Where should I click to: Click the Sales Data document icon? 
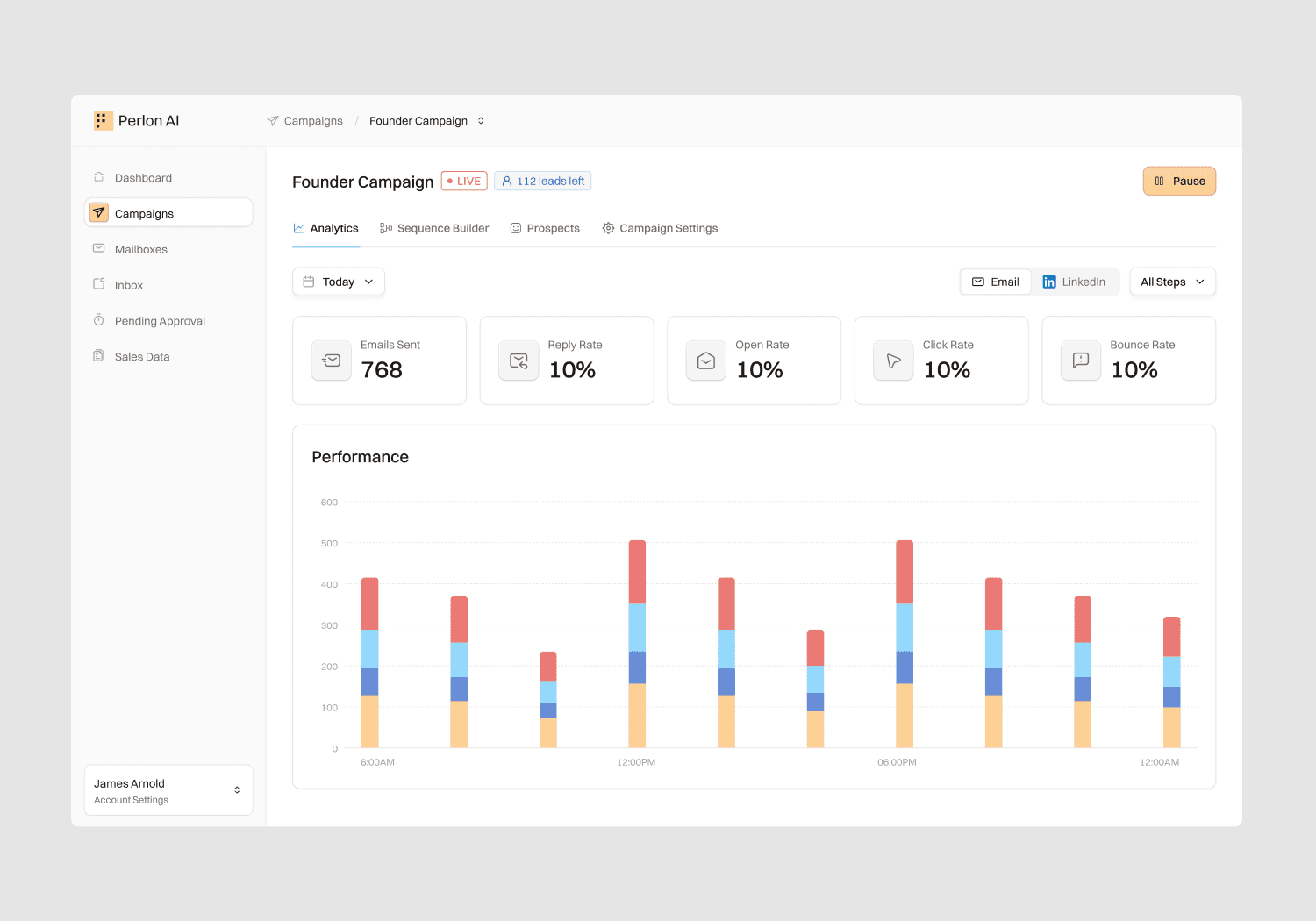coord(99,356)
